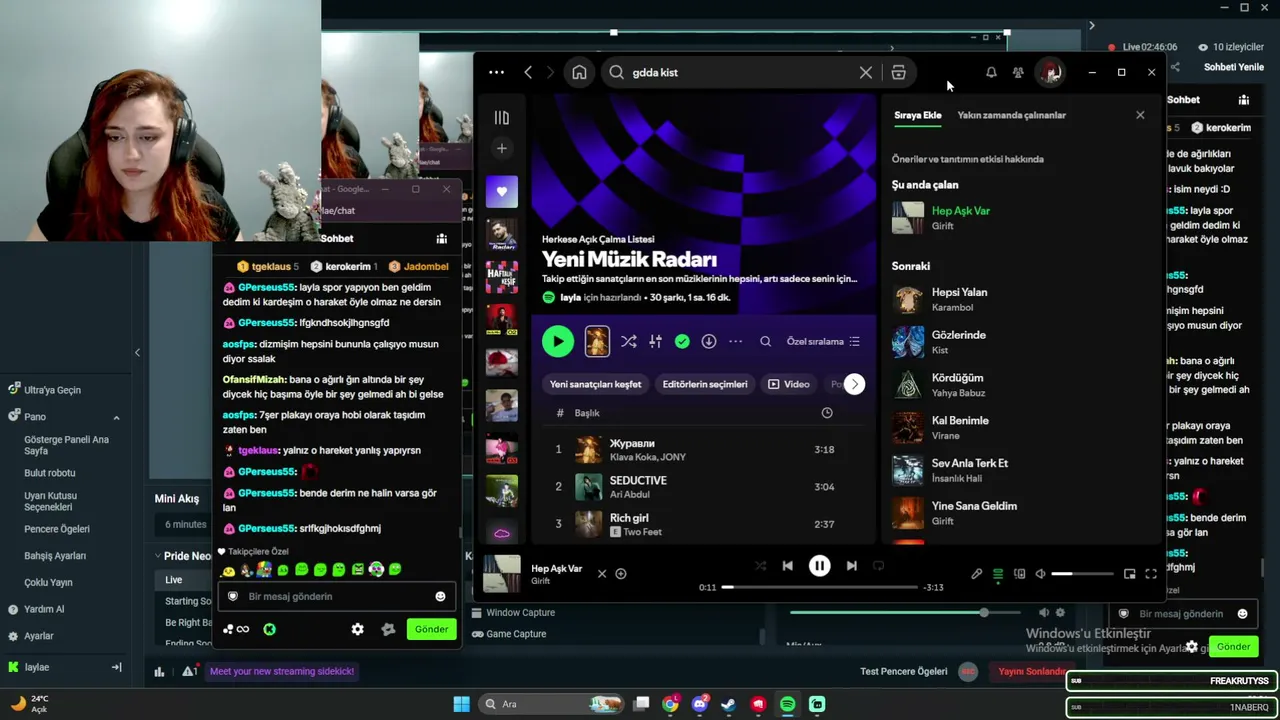Image resolution: width=1280 pixels, height=720 pixels.
Task: Open left chat settings gear
Action: (x=357, y=629)
